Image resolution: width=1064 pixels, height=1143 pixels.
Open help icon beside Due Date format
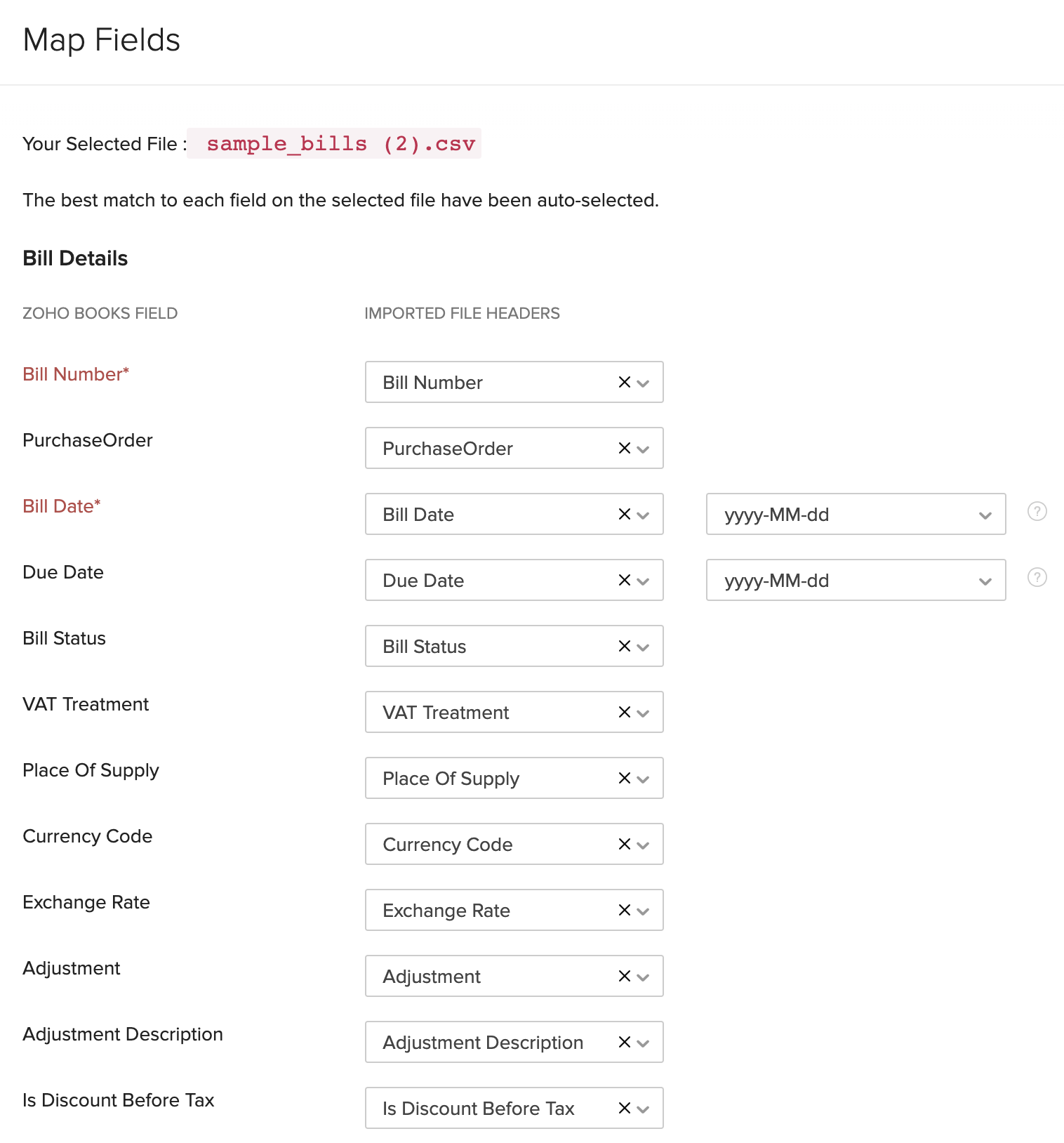pos(1037,577)
